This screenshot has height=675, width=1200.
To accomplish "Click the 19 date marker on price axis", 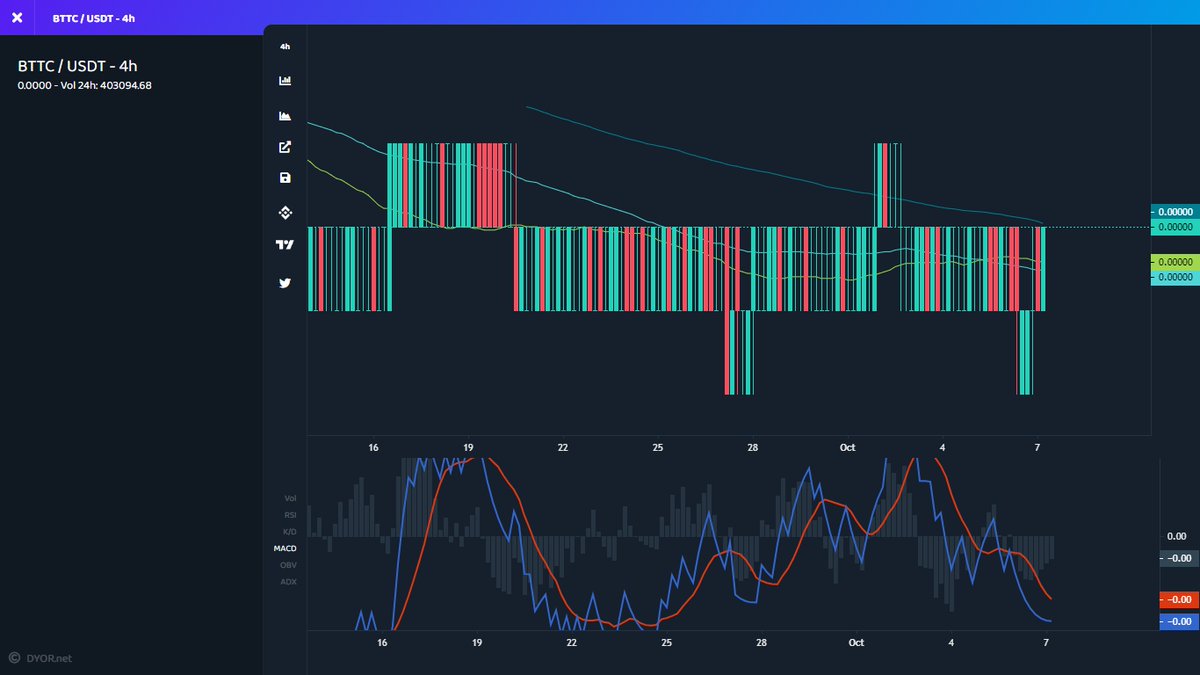I will click(468, 447).
